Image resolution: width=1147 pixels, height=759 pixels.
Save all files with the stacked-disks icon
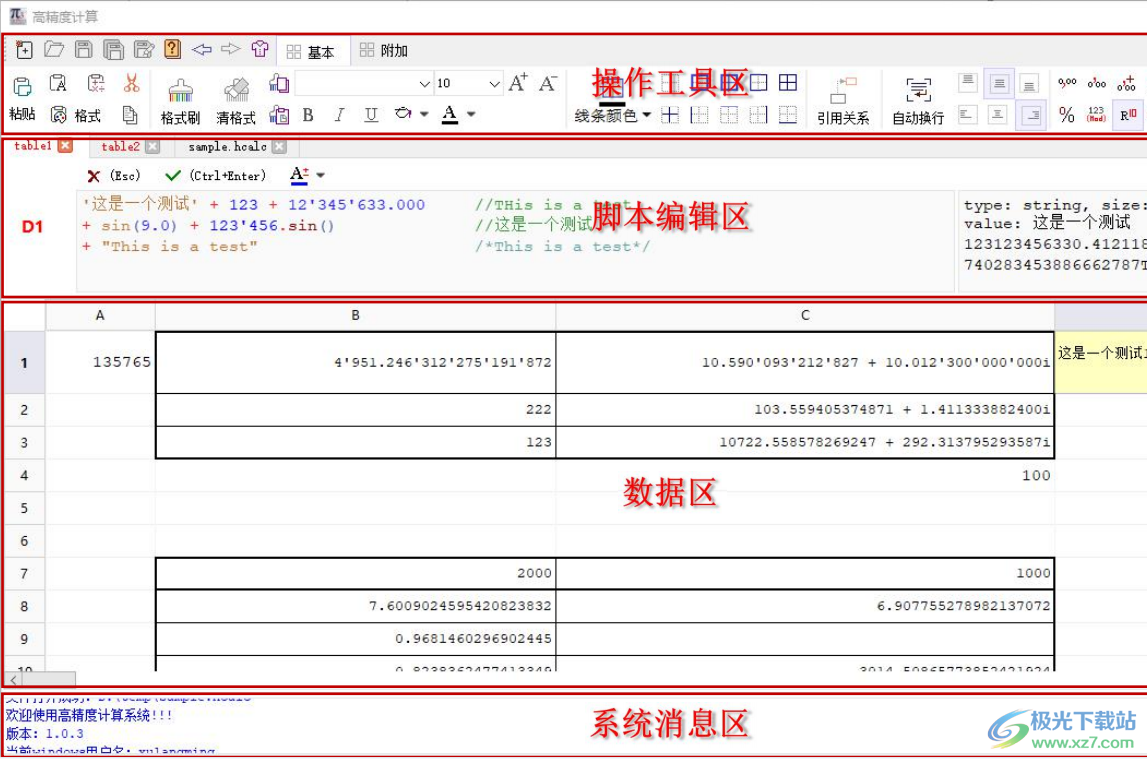click(x=113, y=50)
